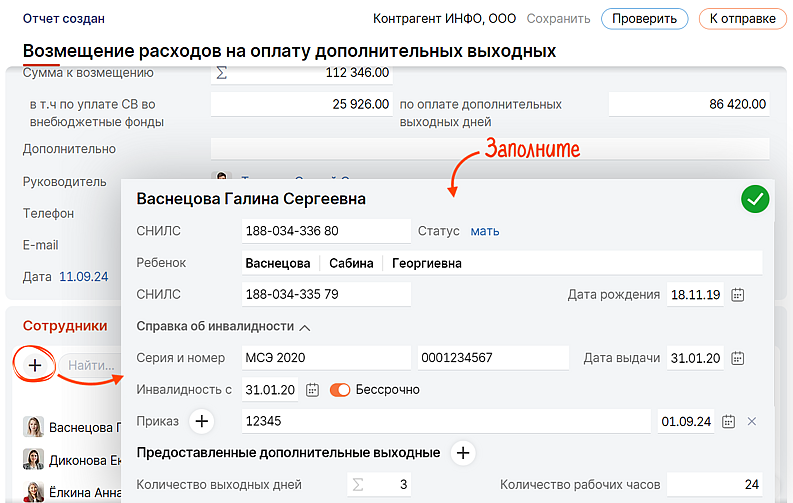Open calendar for child's birth date

point(738,295)
